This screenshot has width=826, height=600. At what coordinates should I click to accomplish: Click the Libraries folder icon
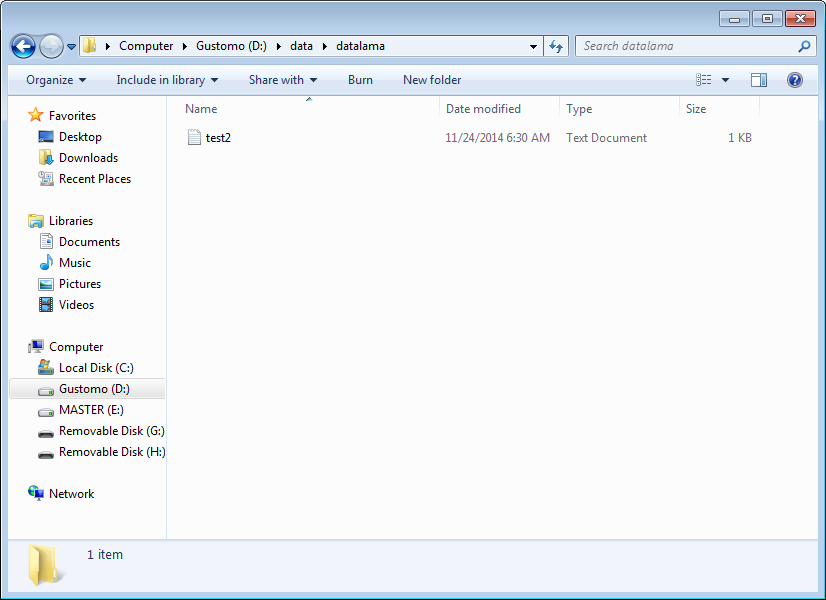(x=36, y=221)
